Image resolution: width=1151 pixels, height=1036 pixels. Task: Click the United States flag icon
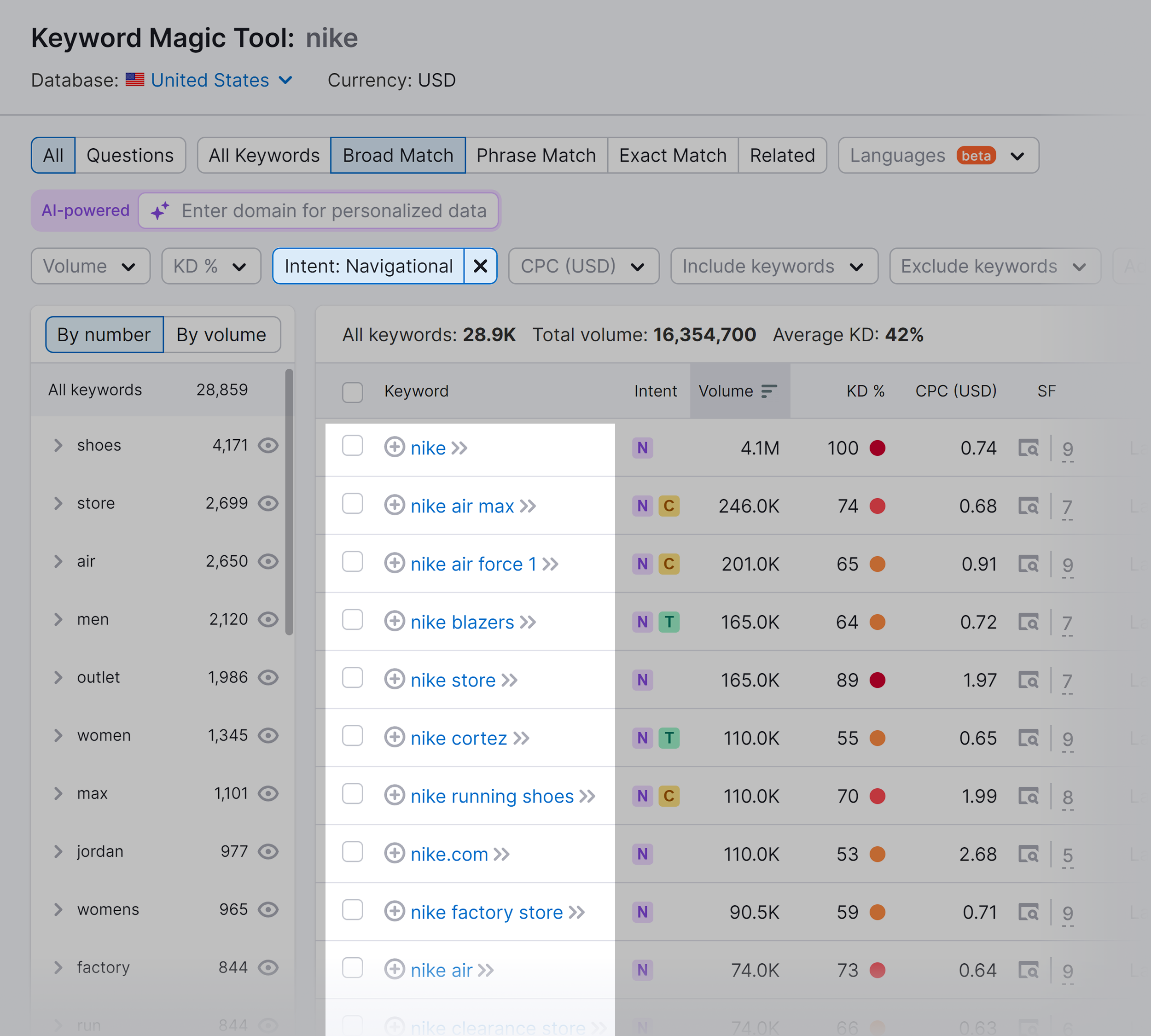pos(135,80)
